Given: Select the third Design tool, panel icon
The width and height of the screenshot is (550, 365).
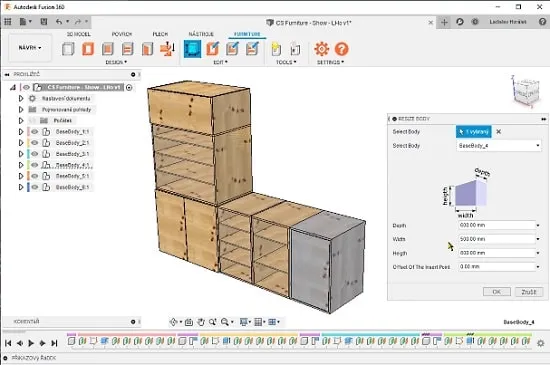Looking at the screenshot, I should click(108, 49).
